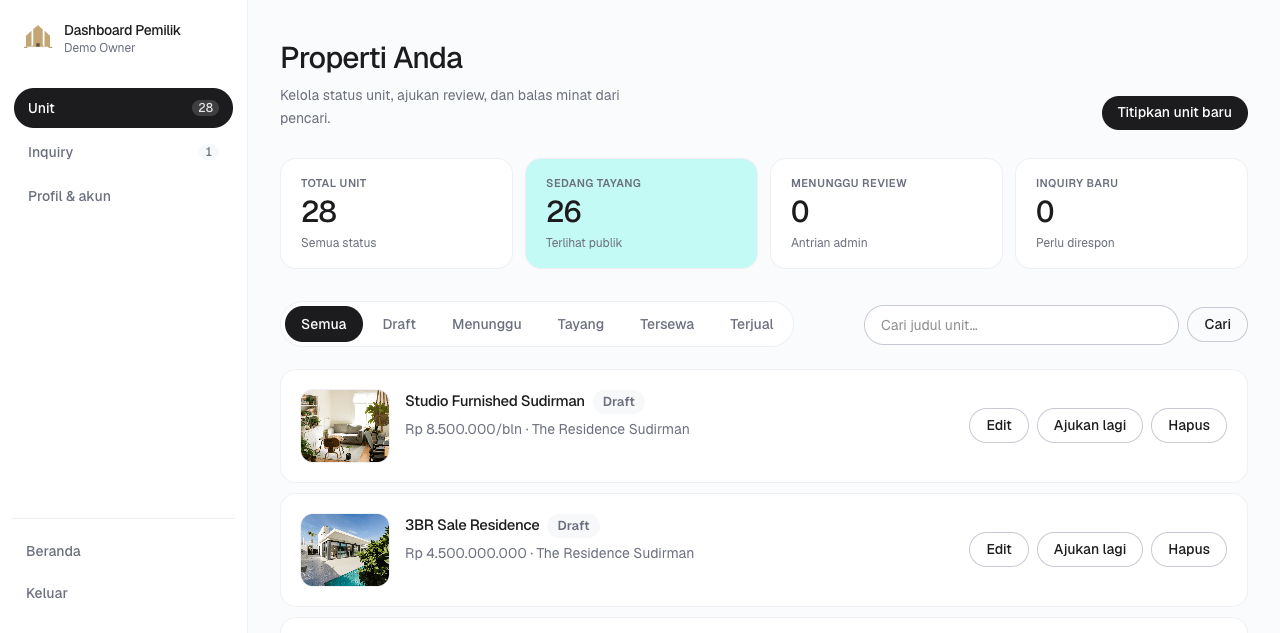Screen dimensions: 1280x633
Task: Delete Studio Furnished Sudirman with Hapus
Action: 1189,425
